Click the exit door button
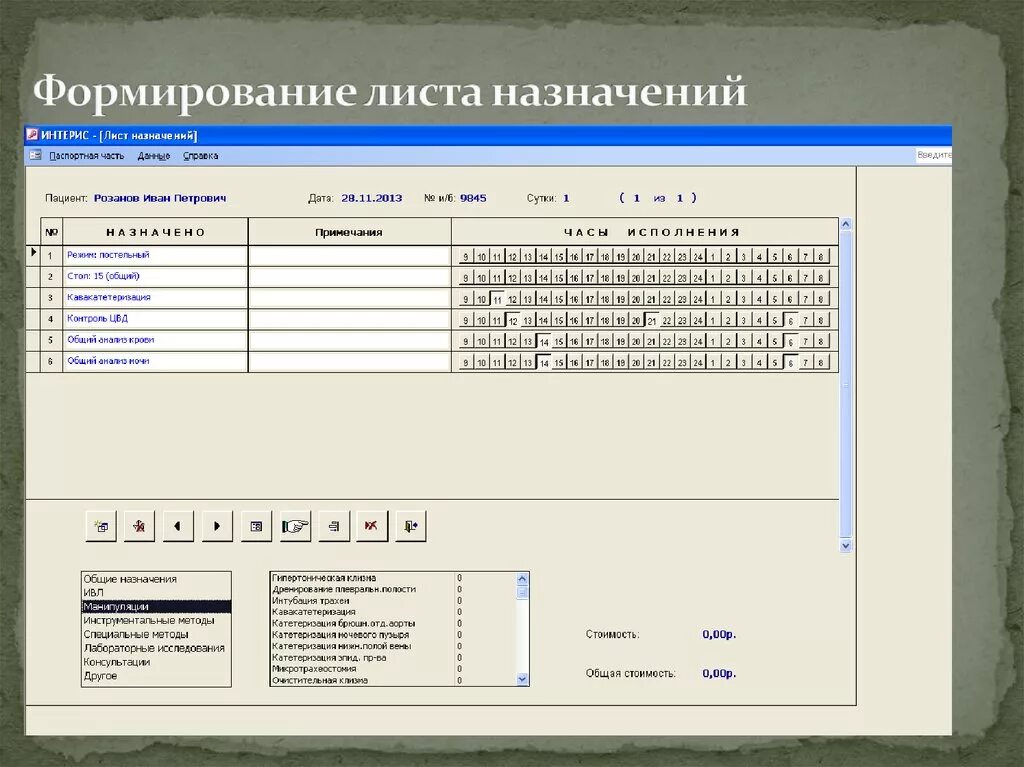The width and height of the screenshot is (1024, 767). [411, 526]
